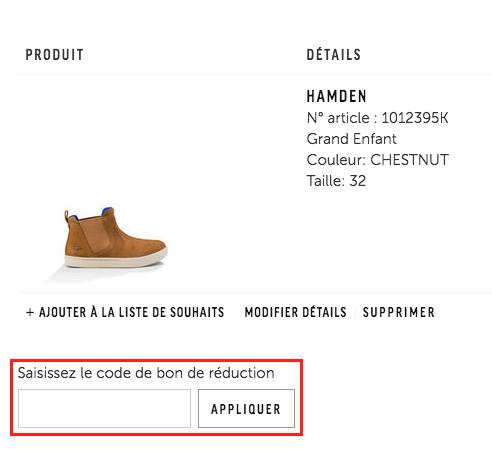The height and width of the screenshot is (461, 492).
Task: Click the elastic side panel on the boot
Action: 96,234
